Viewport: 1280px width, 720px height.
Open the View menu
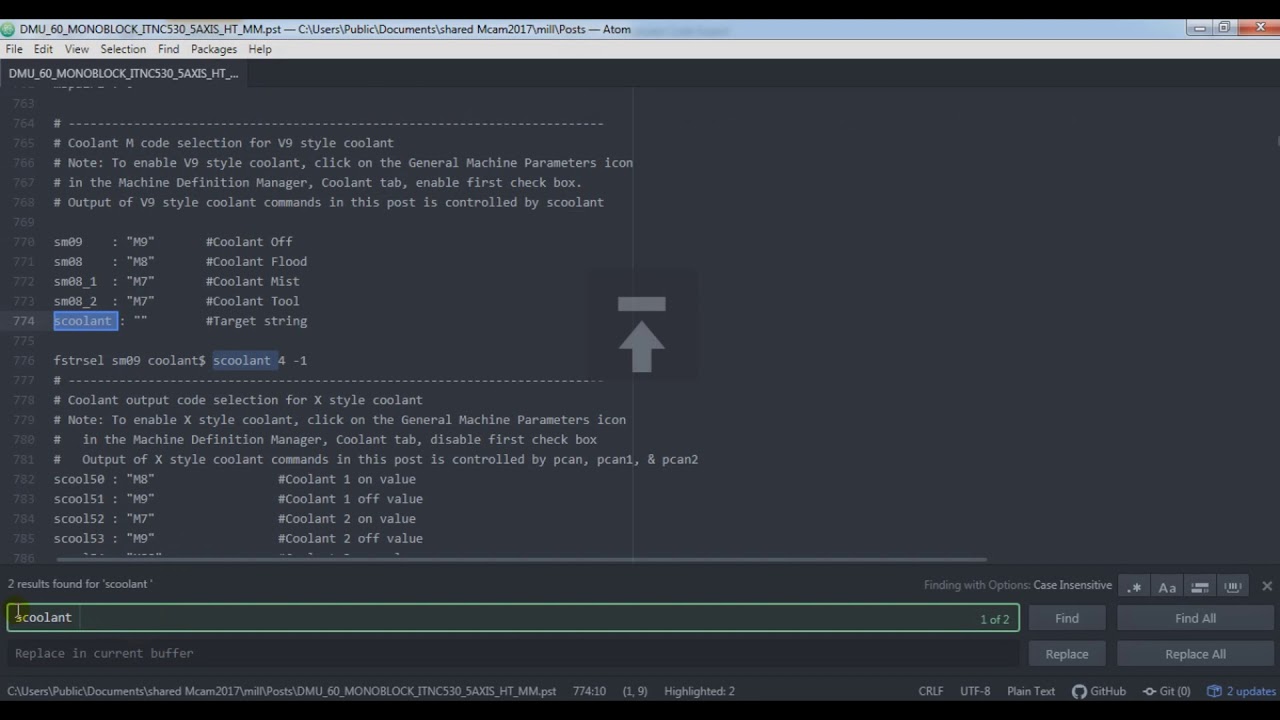(77, 49)
